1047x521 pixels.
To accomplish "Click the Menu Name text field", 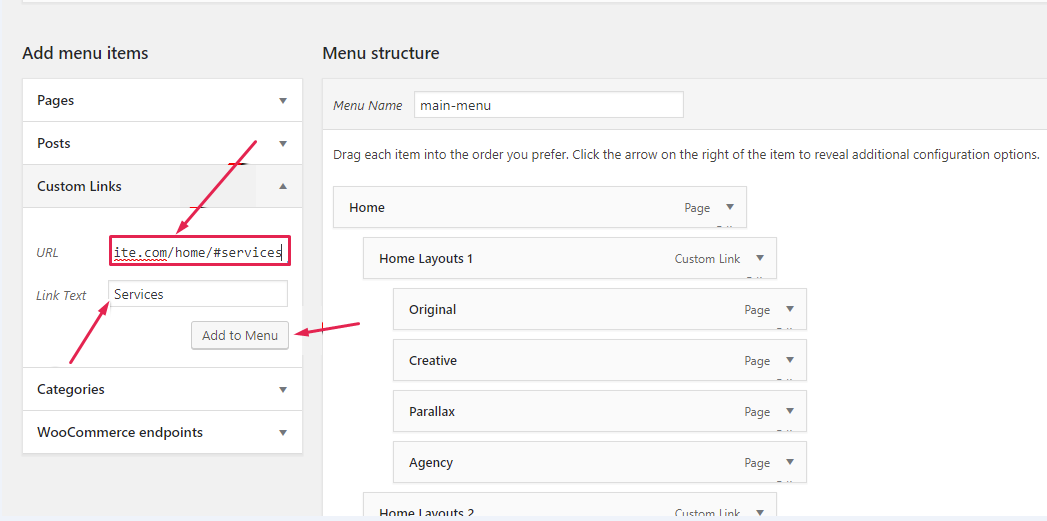I will point(548,105).
